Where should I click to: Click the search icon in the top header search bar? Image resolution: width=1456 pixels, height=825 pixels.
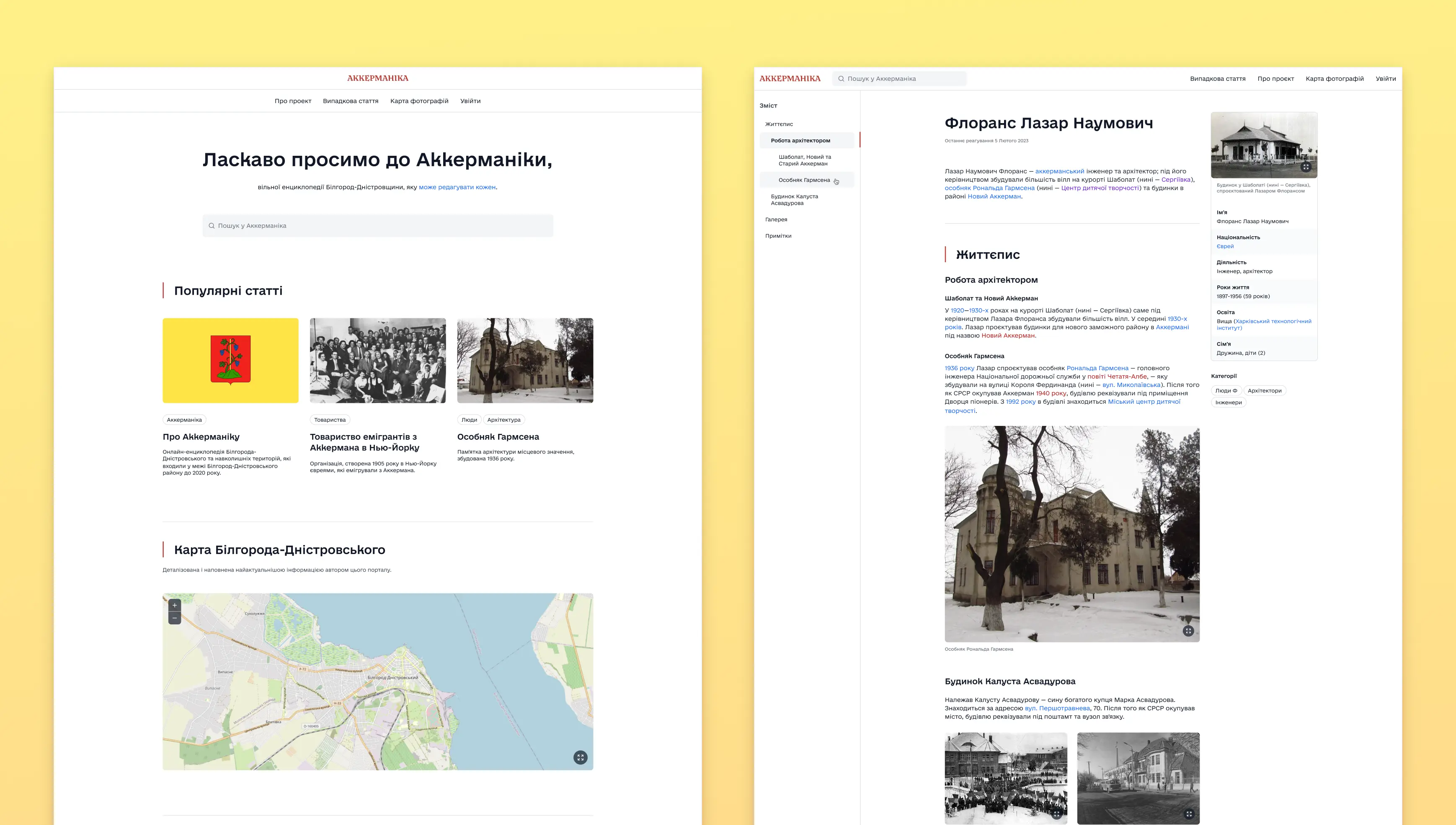pos(841,79)
